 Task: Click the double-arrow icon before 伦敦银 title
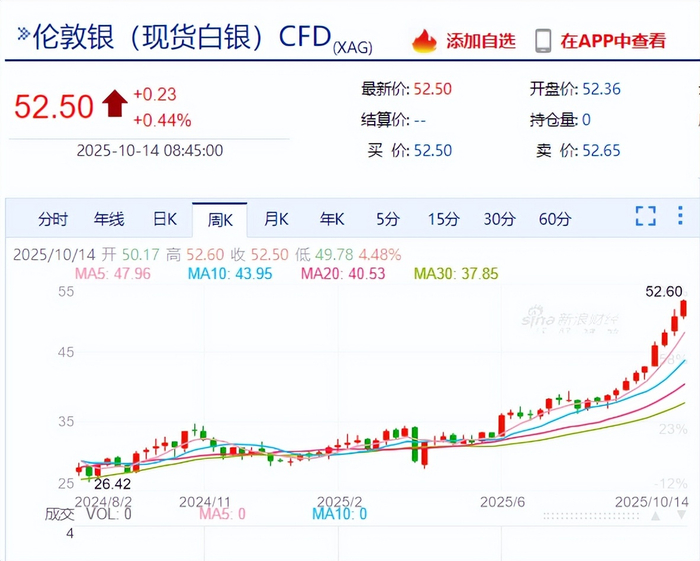point(23,33)
